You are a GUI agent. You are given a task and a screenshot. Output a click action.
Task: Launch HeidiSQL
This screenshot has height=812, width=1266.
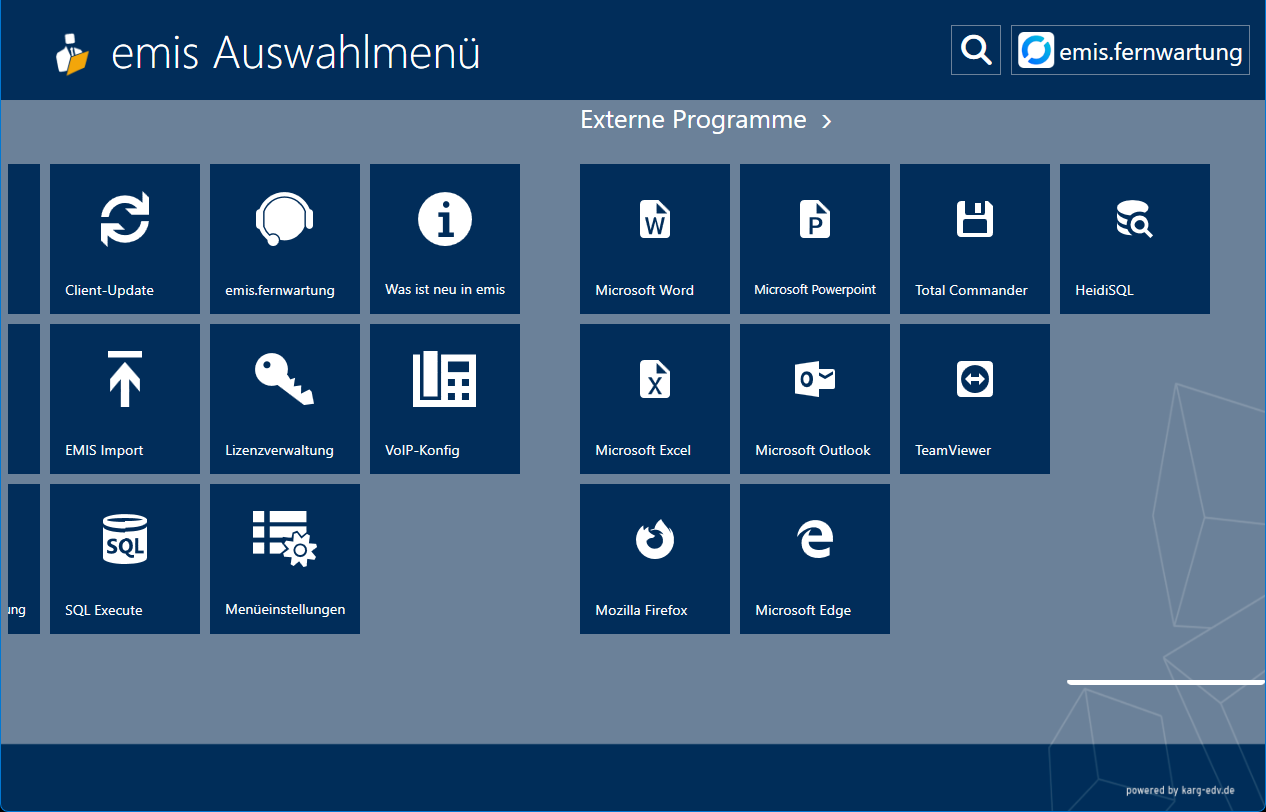click(x=1135, y=239)
